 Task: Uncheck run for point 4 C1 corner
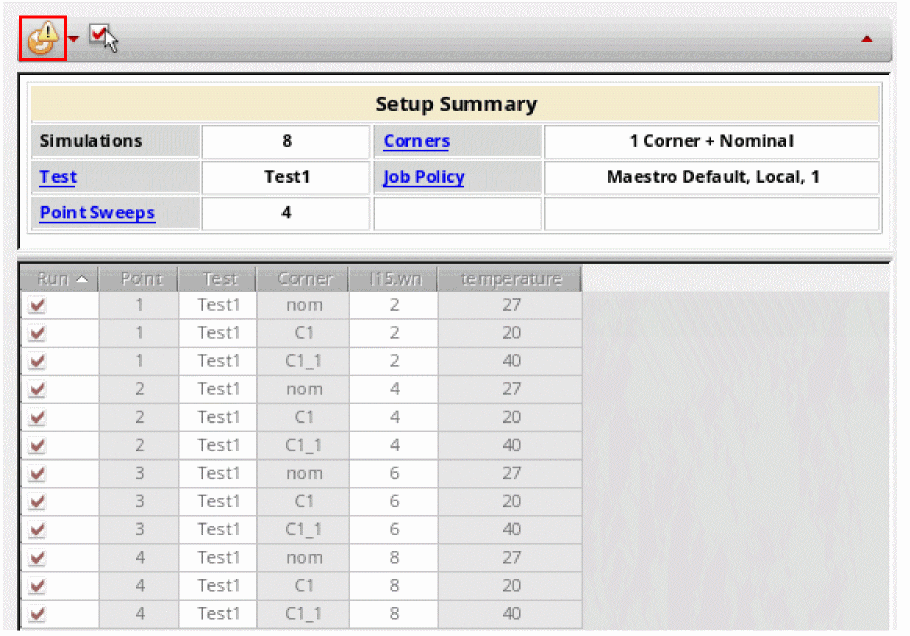click(37, 586)
